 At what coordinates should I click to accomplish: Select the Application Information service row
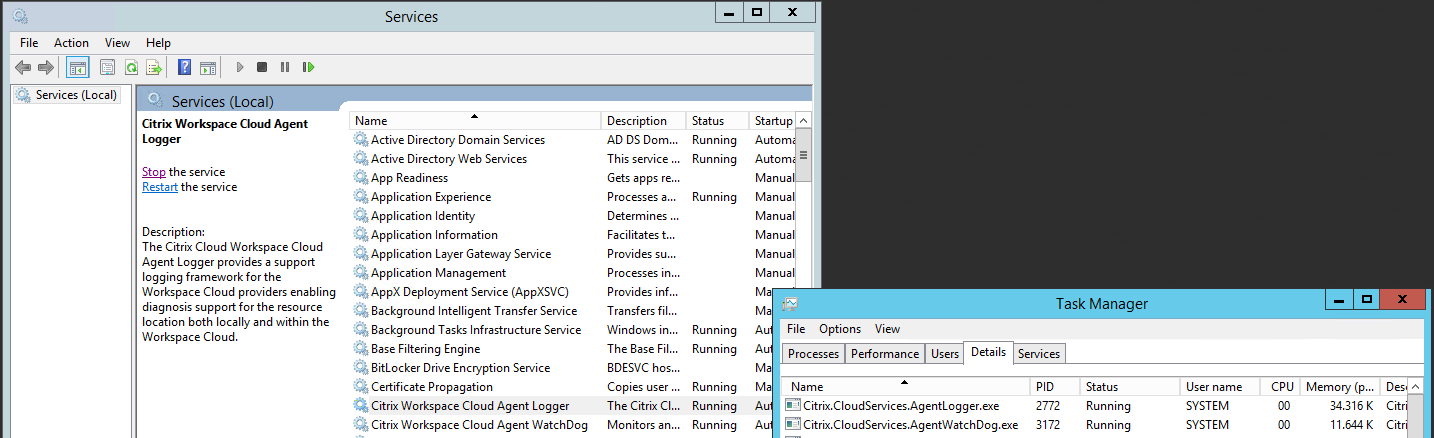pos(573,235)
